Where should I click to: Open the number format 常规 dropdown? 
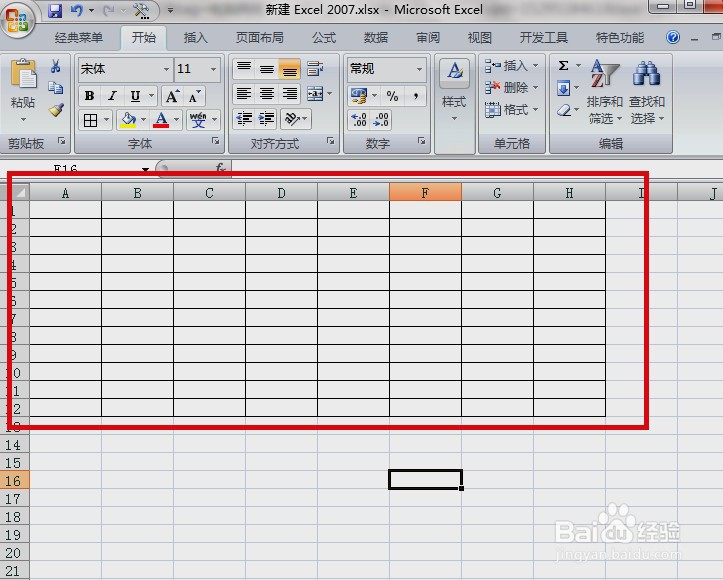(419, 69)
